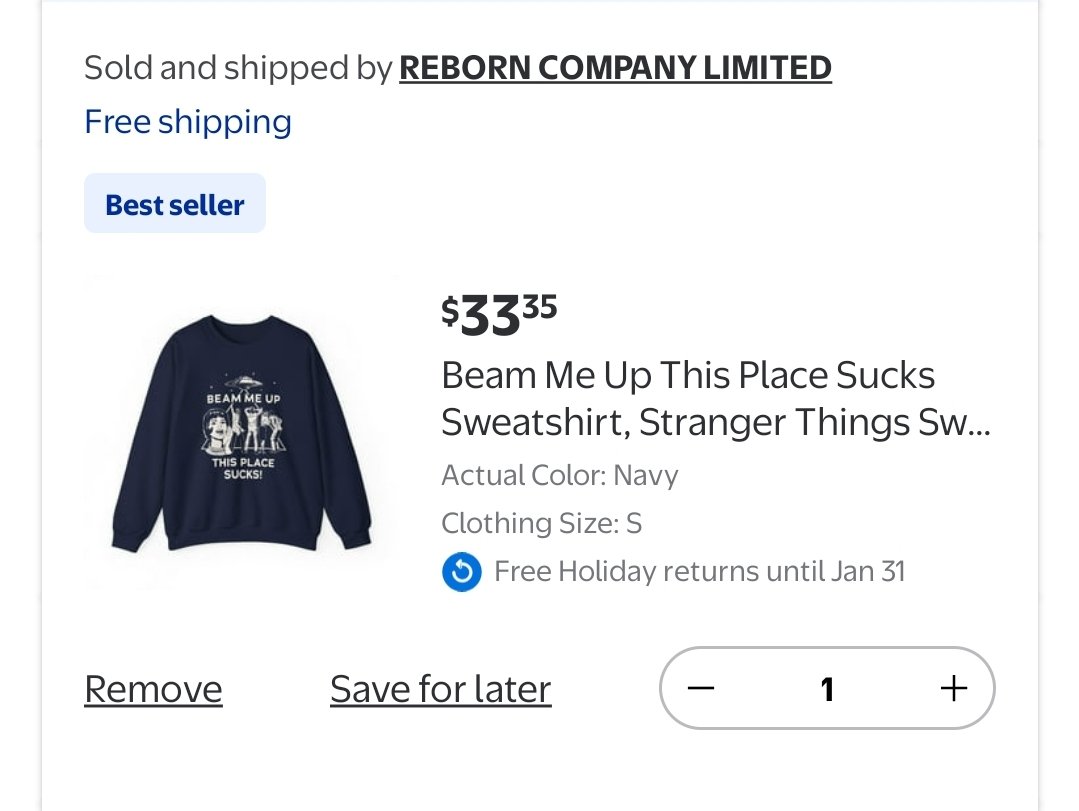Viewport: 1079px width, 811px height.
Task: Increase quantity with the plus icon
Action: 954,689
